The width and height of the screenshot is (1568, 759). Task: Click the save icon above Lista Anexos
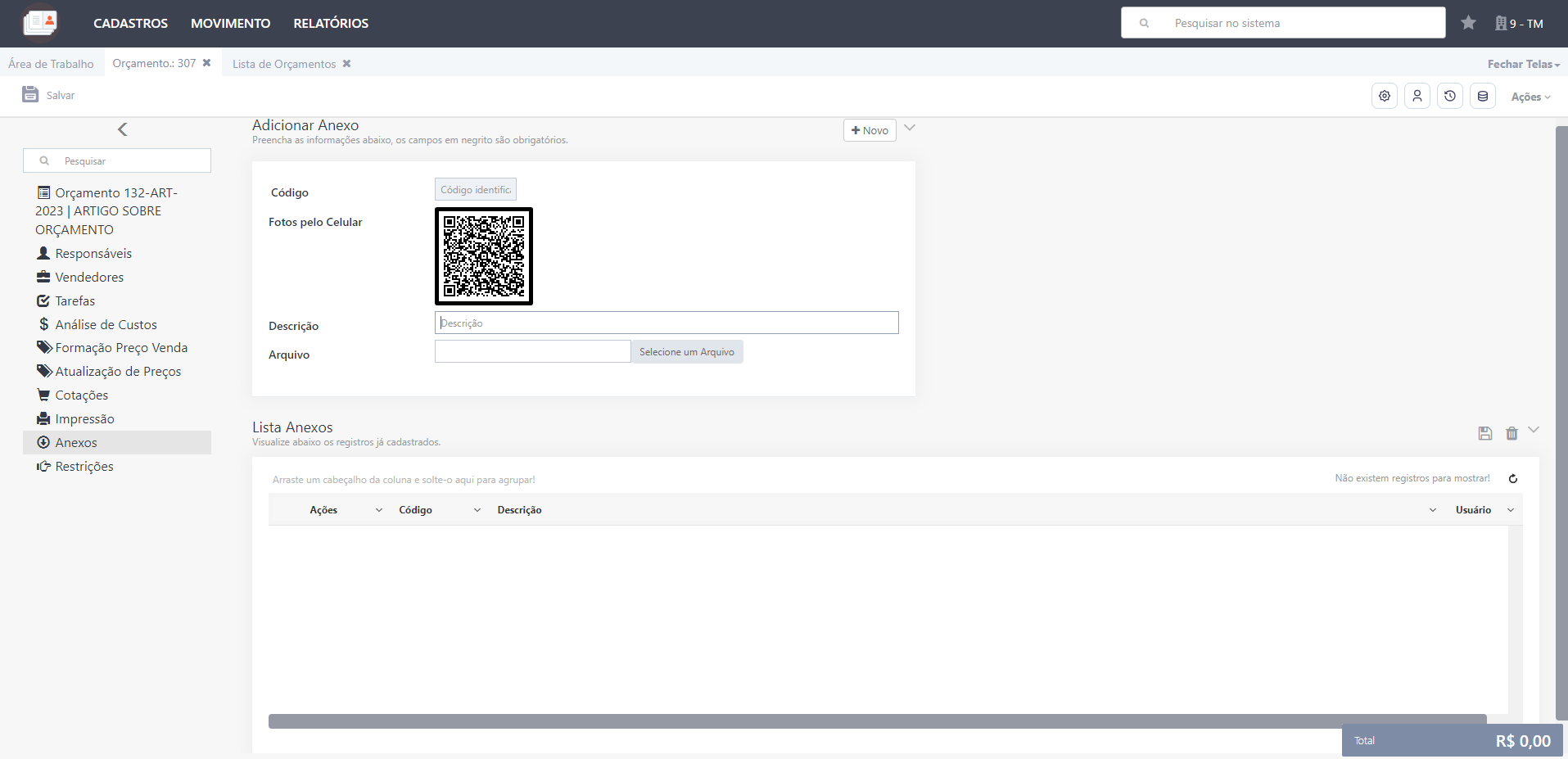click(x=1485, y=433)
